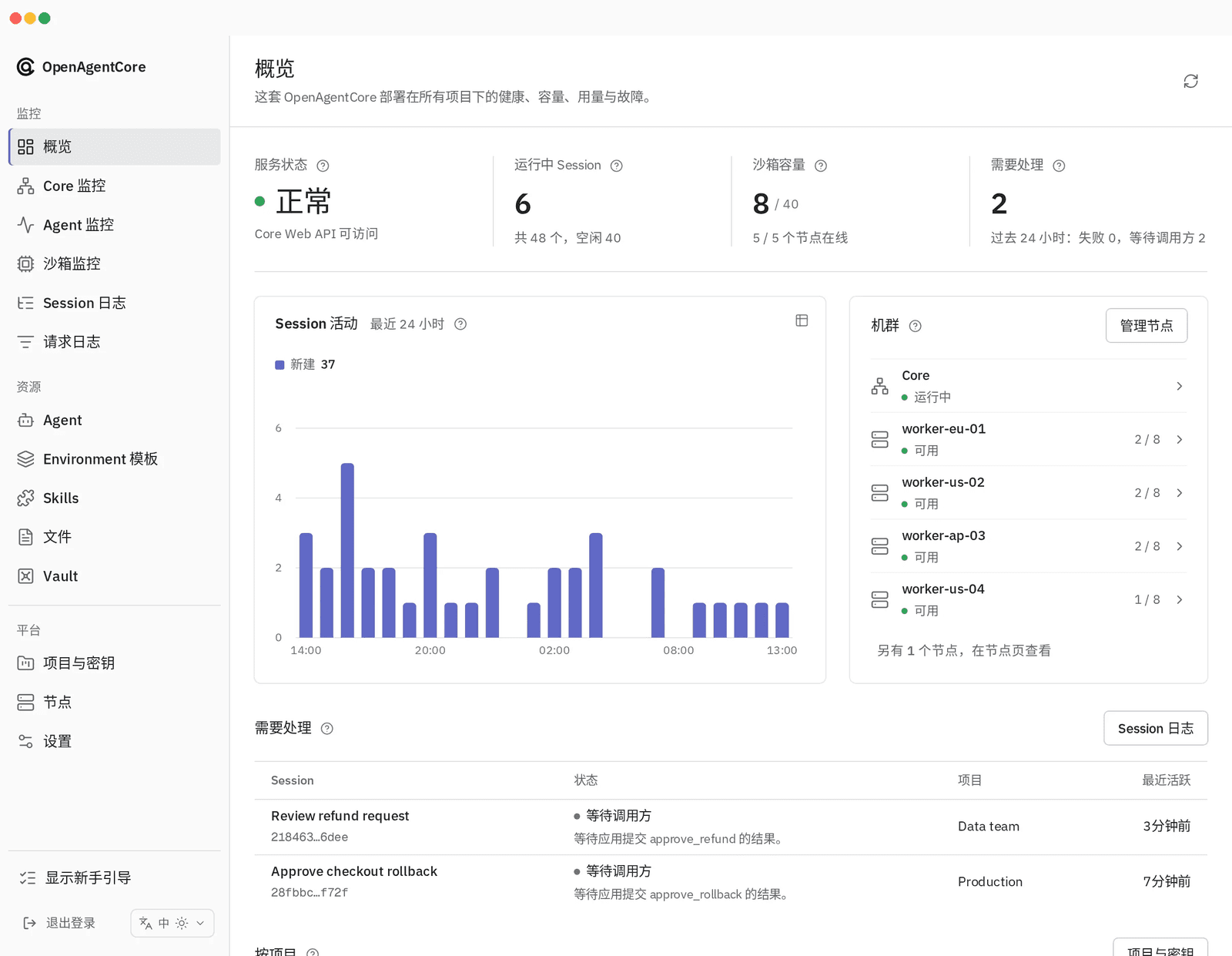Open help icon next to 沙箱容量
The height and width of the screenshot is (956, 1232).
click(821, 166)
